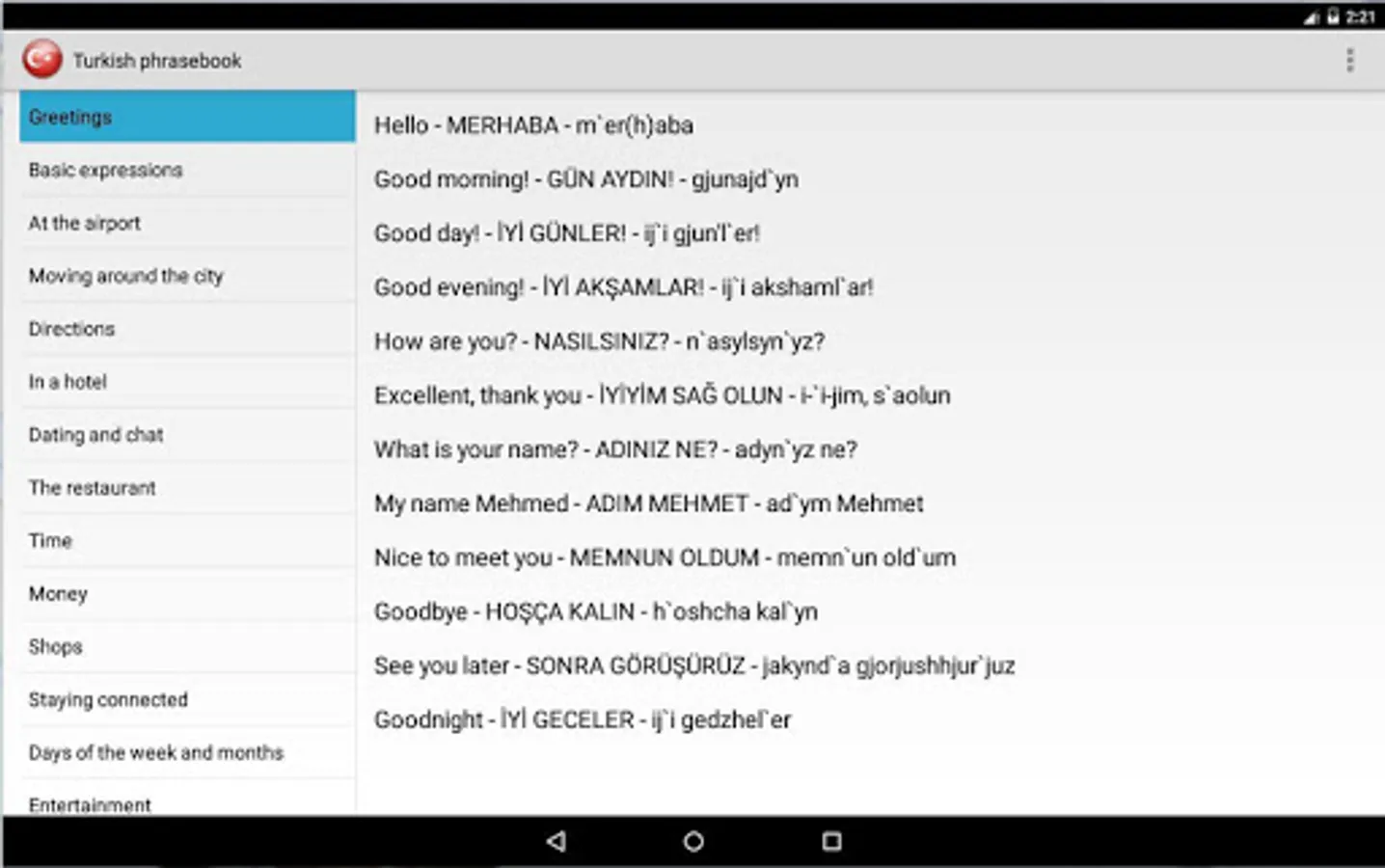Image resolution: width=1385 pixels, height=868 pixels.
Task: Tap the Turkish flag app icon
Action: point(42,60)
